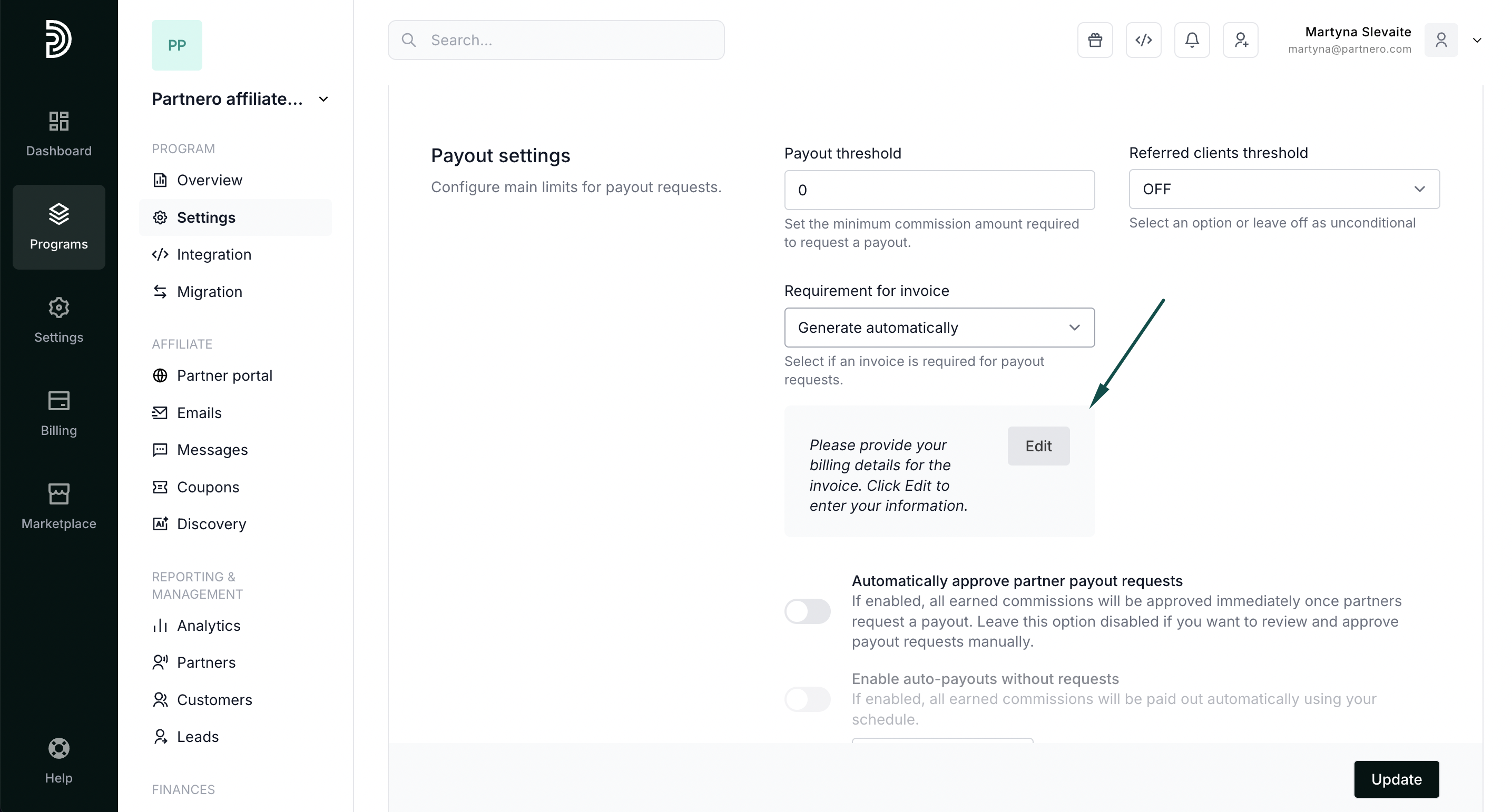This screenshot has width=1512, height=812.
Task: Select Partner portal in the sidebar menu
Action: tap(224, 375)
